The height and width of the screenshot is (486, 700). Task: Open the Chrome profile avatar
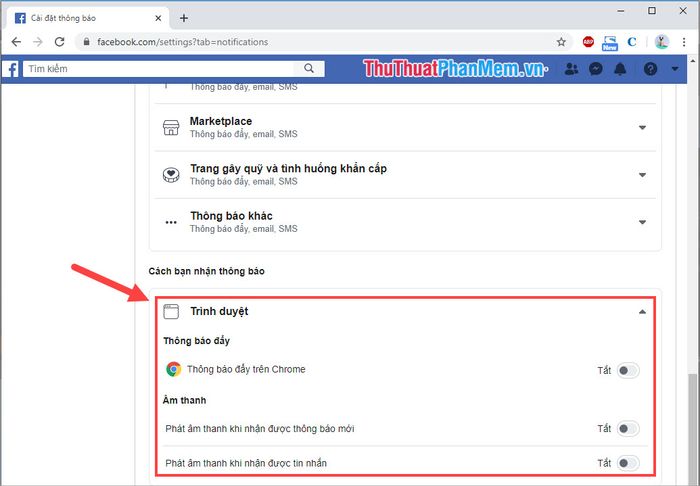pos(662,42)
